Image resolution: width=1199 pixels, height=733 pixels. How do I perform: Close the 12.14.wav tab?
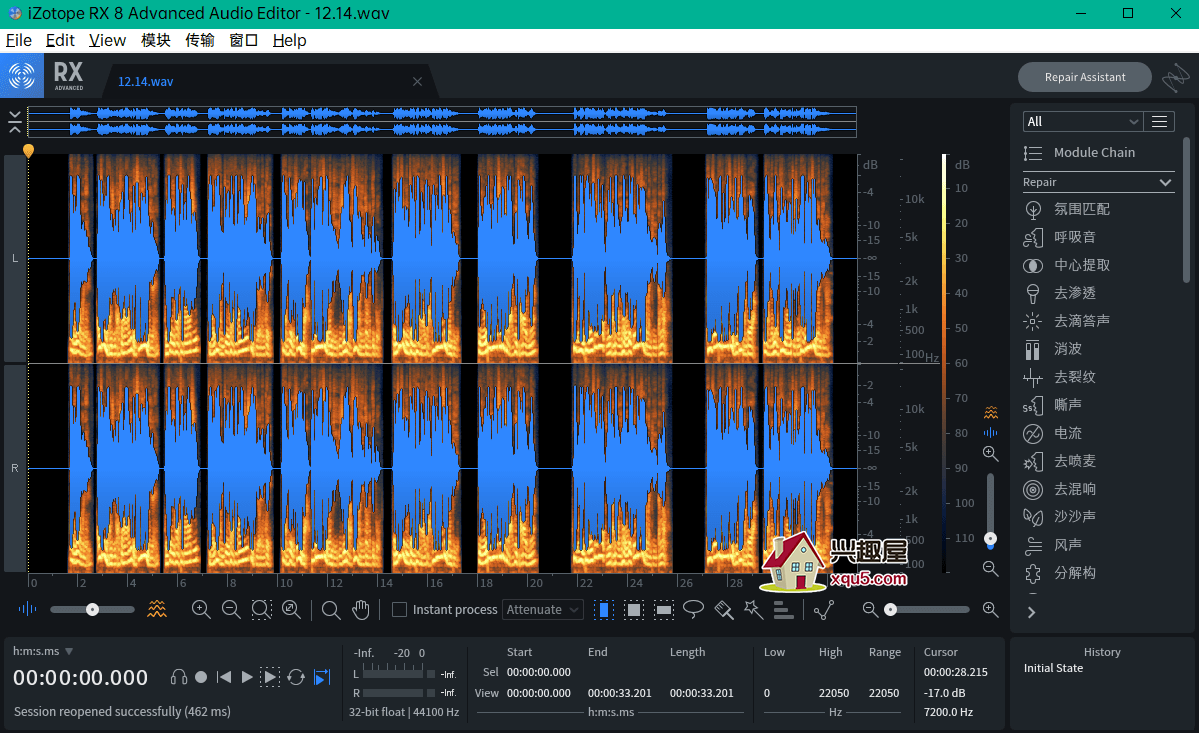click(418, 82)
